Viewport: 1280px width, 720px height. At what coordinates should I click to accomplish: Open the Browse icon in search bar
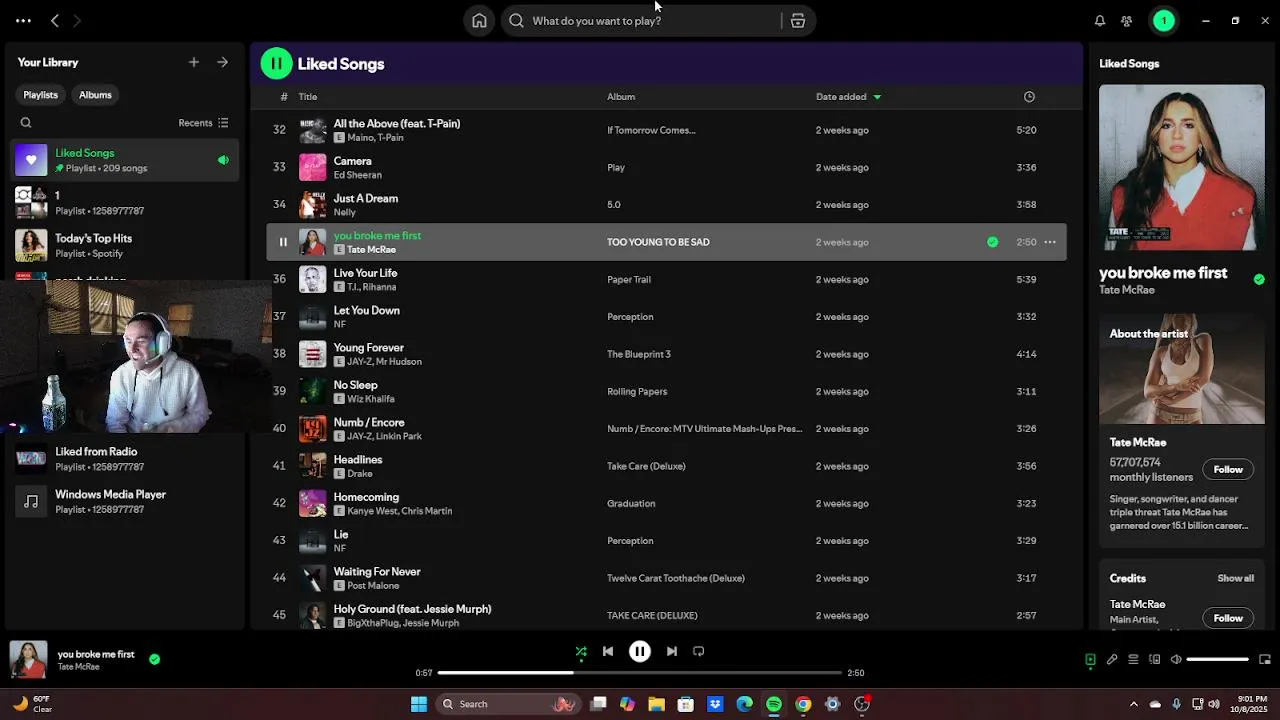798,21
